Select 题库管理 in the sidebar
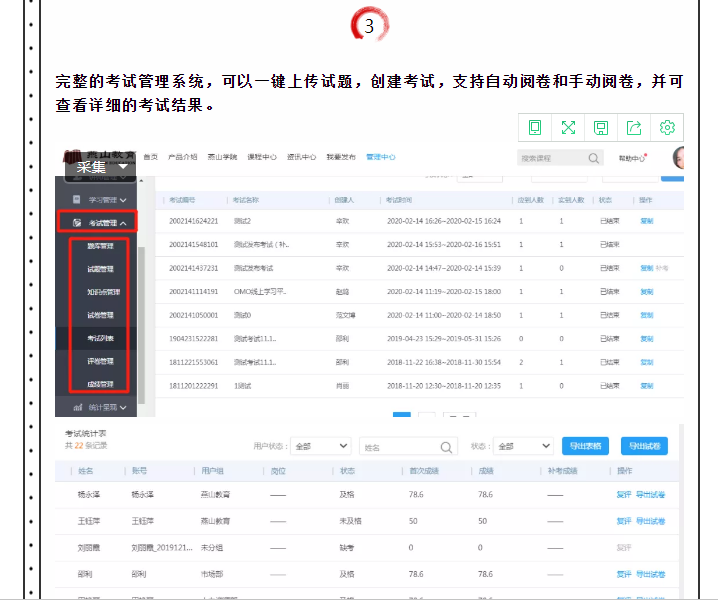The image size is (718, 600). point(100,246)
